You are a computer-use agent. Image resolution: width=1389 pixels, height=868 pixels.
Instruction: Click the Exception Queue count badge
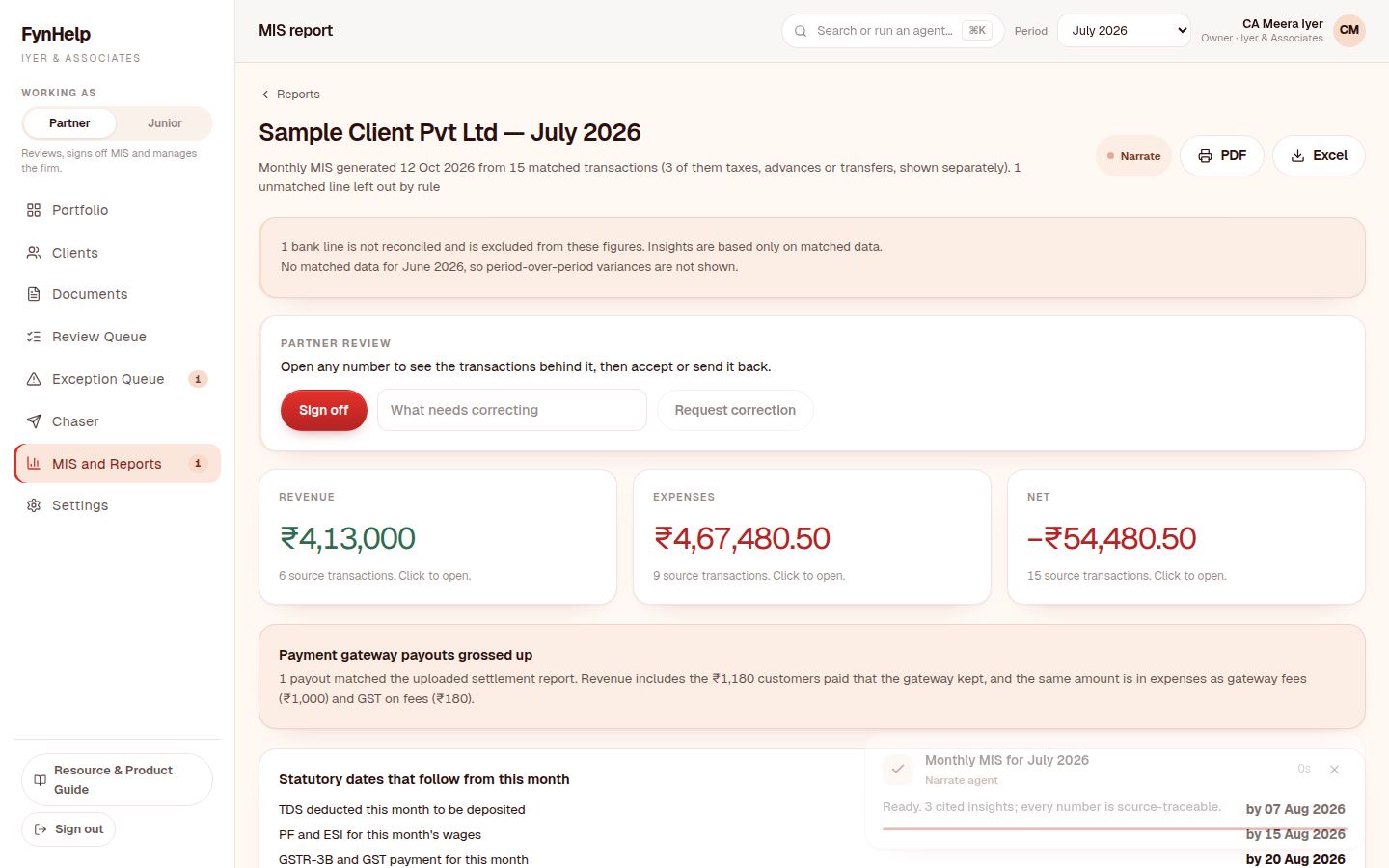click(x=198, y=379)
